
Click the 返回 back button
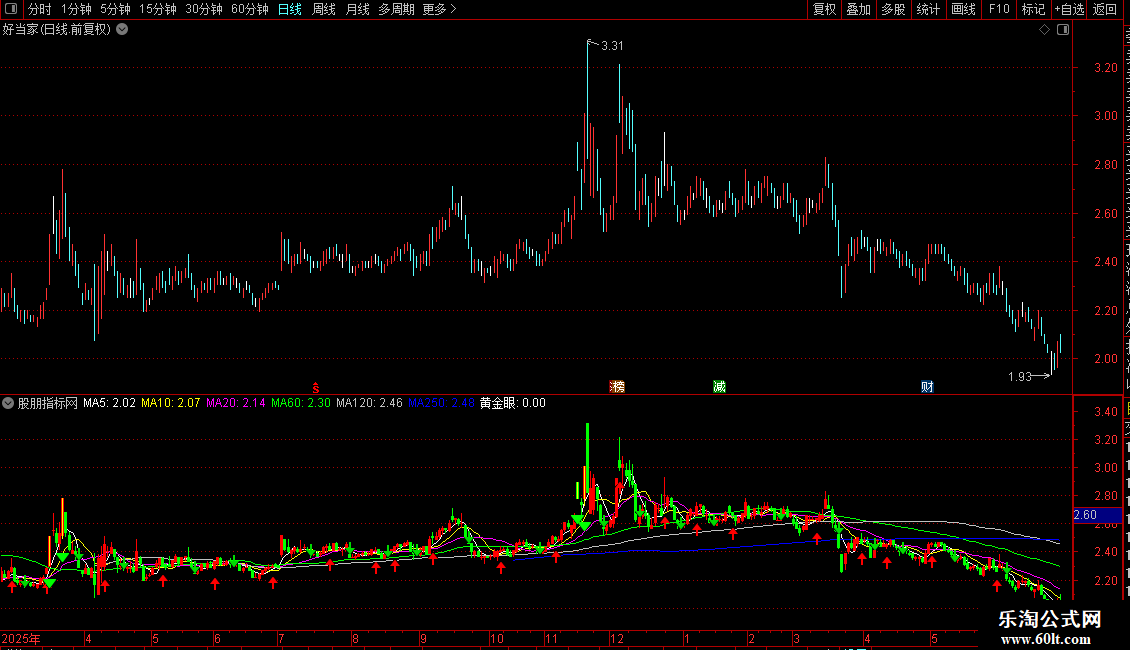coord(1105,9)
